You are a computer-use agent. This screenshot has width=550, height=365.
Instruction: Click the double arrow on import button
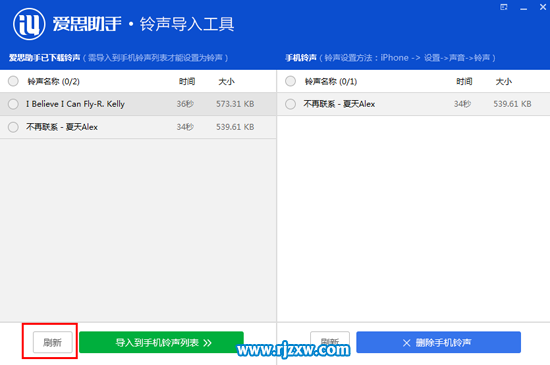[207, 343]
